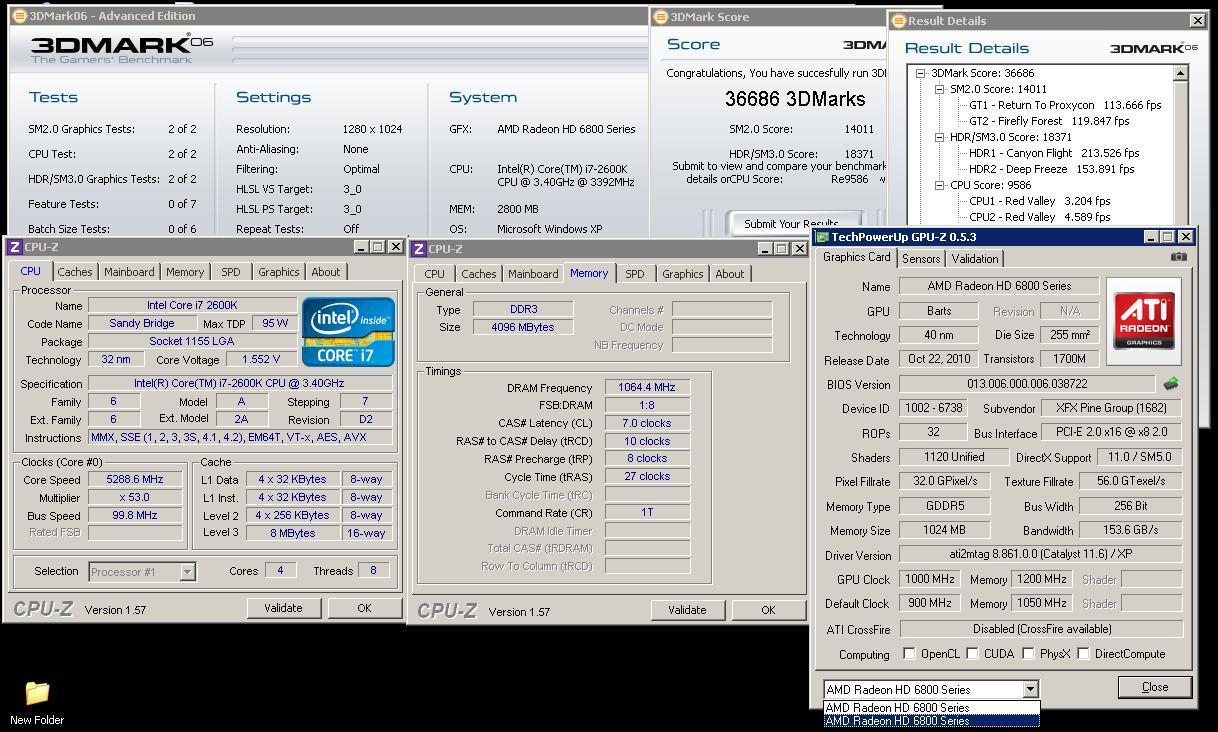Click the Subvendor XFX Pine Group field

tap(1111, 408)
